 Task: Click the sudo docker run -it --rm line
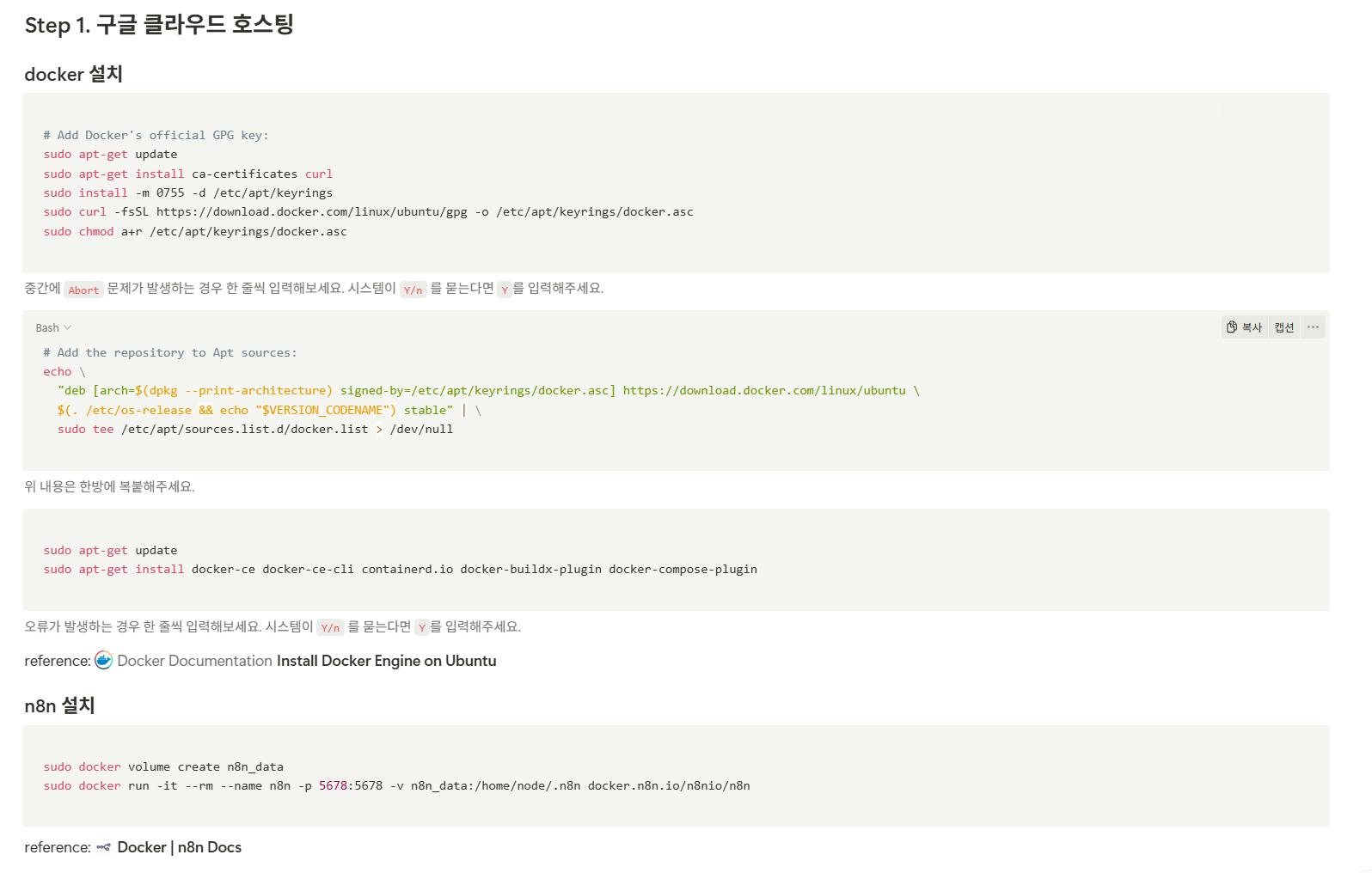coord(396,785)
